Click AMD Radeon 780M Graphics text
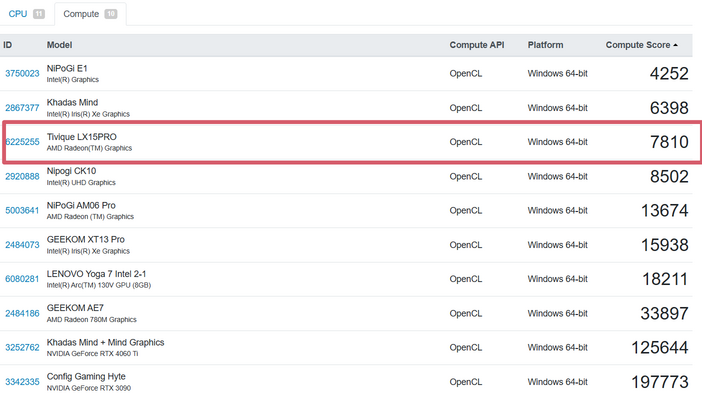 (92, 320)
